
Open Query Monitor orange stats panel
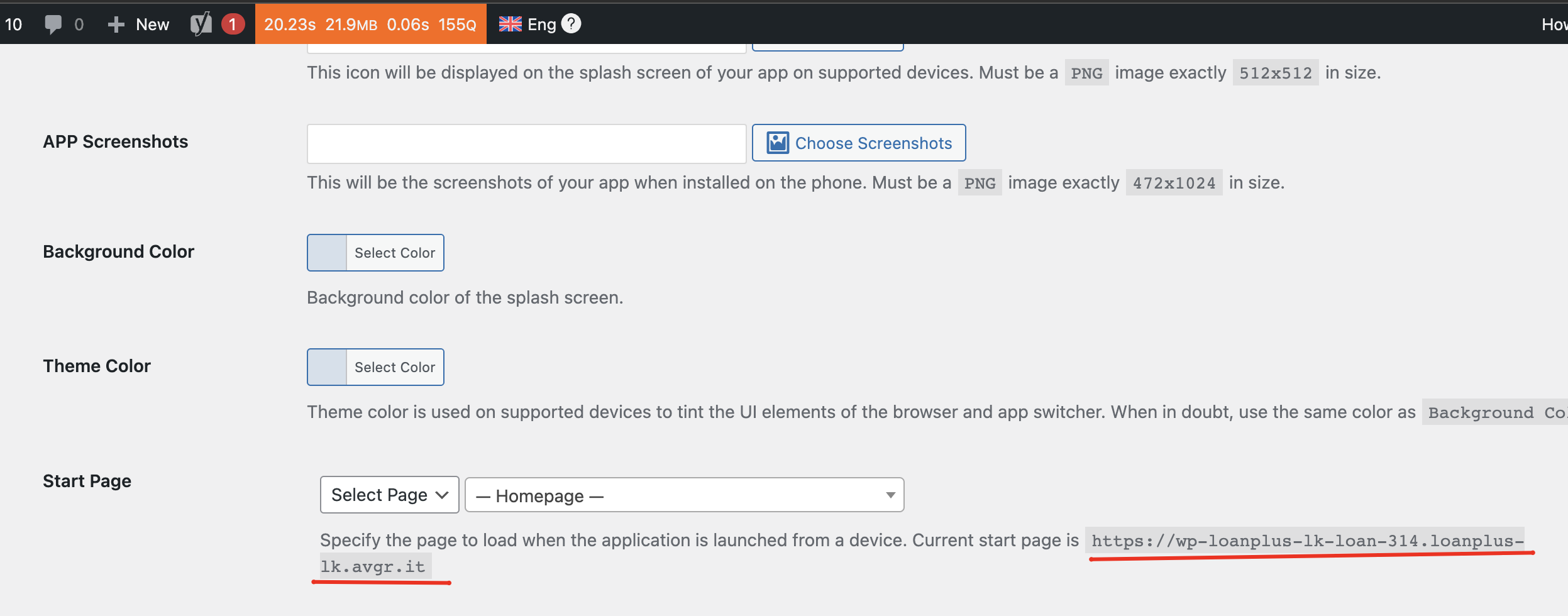coord(370,24)
